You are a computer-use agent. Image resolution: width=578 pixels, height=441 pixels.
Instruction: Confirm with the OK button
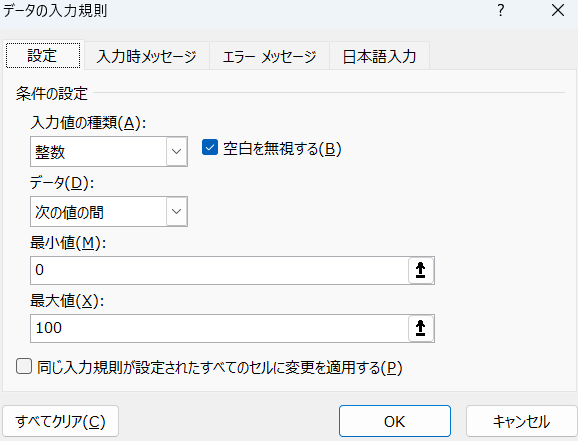(x=395, y=421)
